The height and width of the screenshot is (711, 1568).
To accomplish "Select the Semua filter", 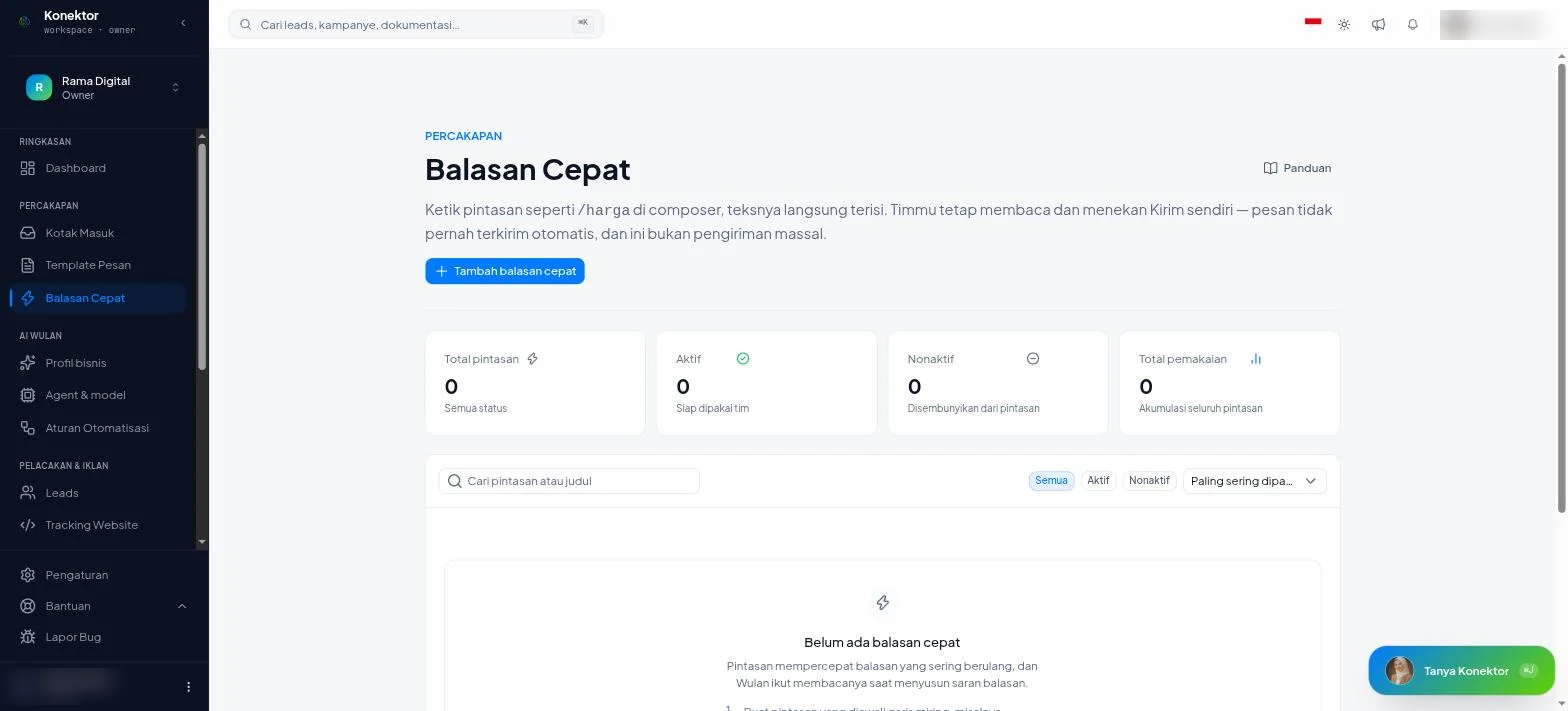I will click(1051, 481).
